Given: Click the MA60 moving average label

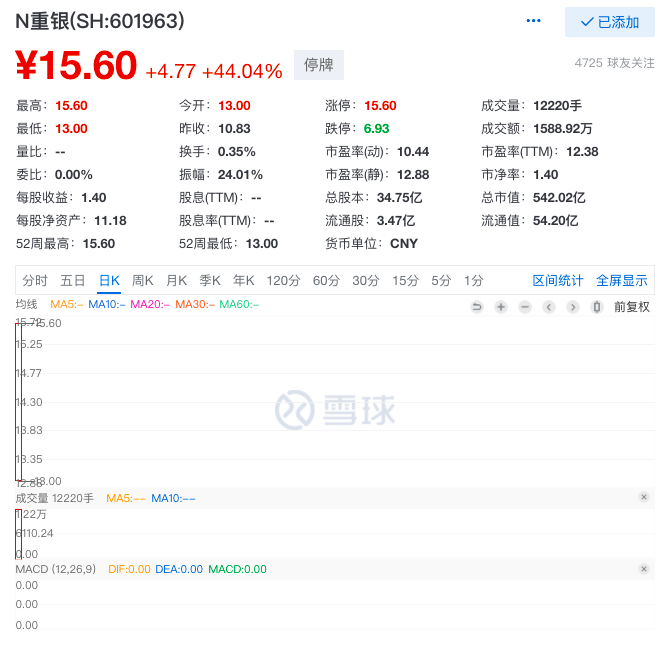Looking at the screenshot, I should point(239,304).
